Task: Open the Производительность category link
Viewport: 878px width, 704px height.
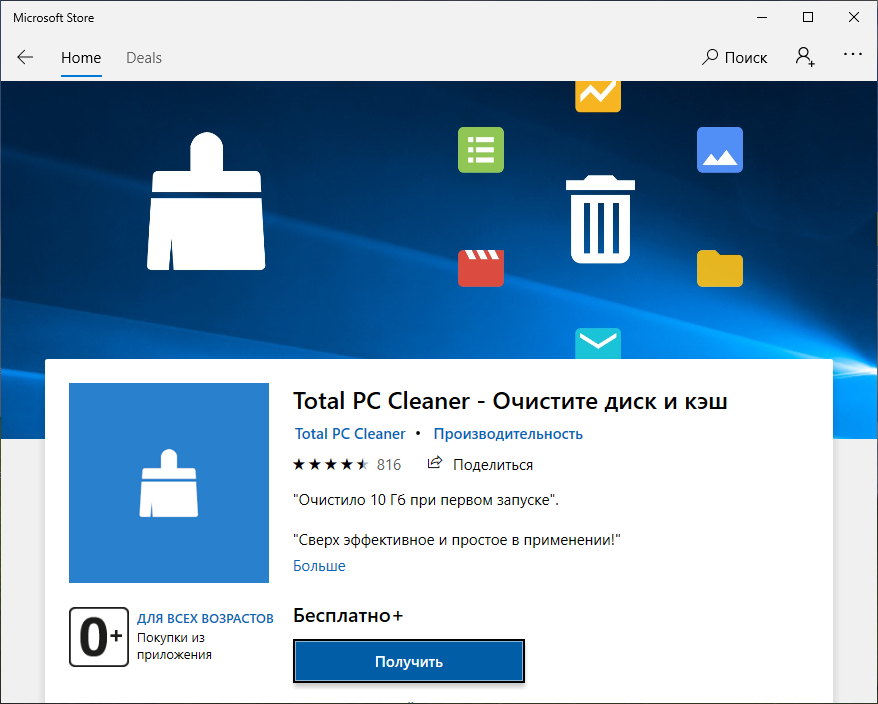Action: [508, 433]
